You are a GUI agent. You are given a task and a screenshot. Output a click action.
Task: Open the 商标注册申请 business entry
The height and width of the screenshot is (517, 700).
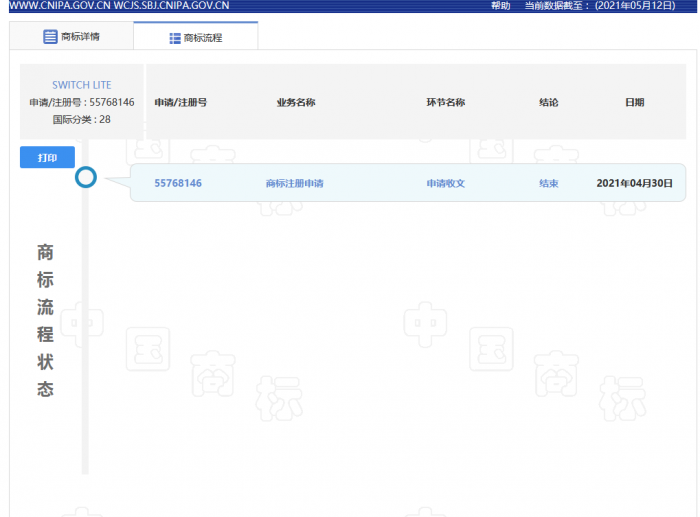(294, 183)
